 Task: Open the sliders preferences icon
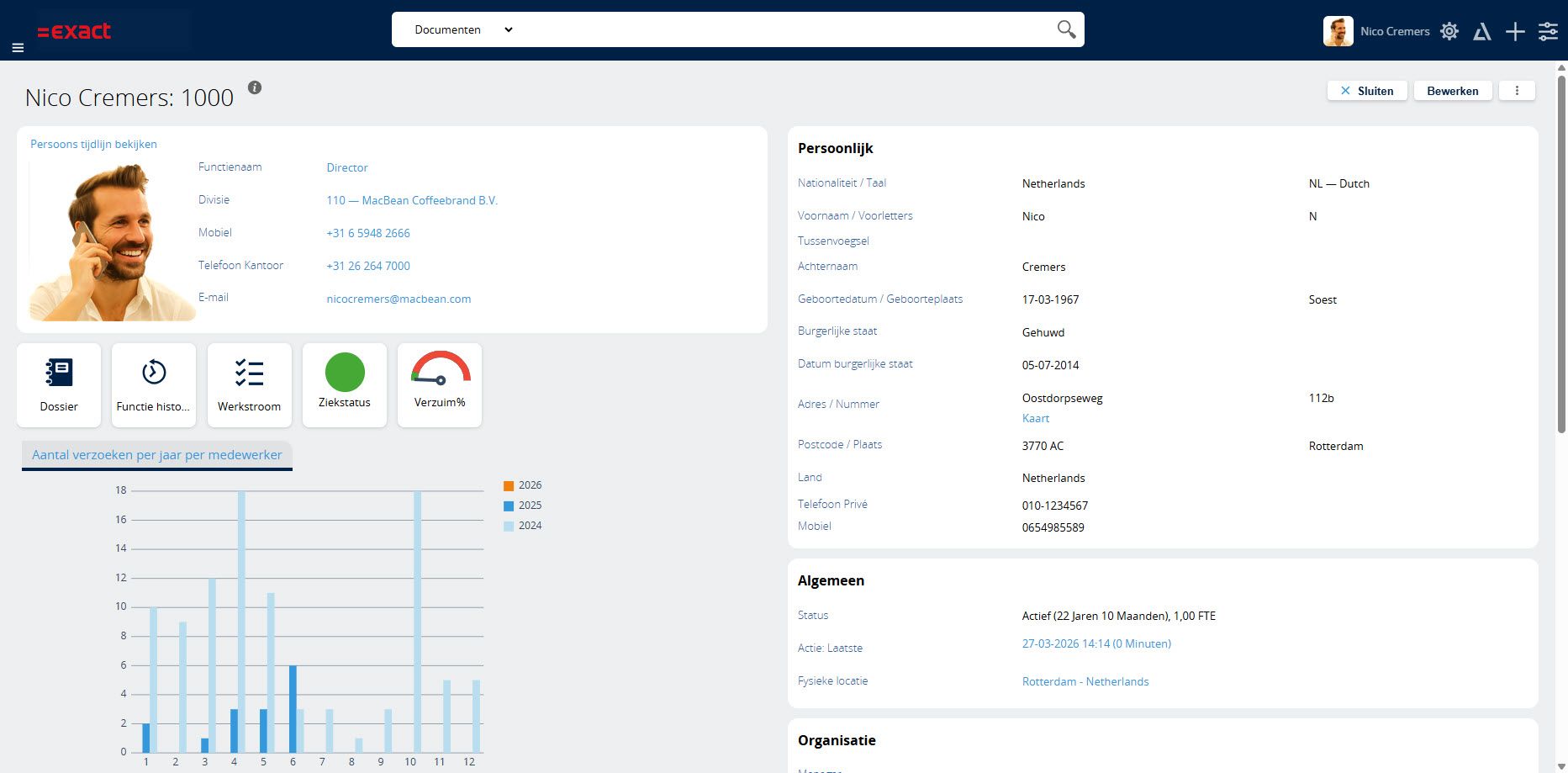point(1548,32)
